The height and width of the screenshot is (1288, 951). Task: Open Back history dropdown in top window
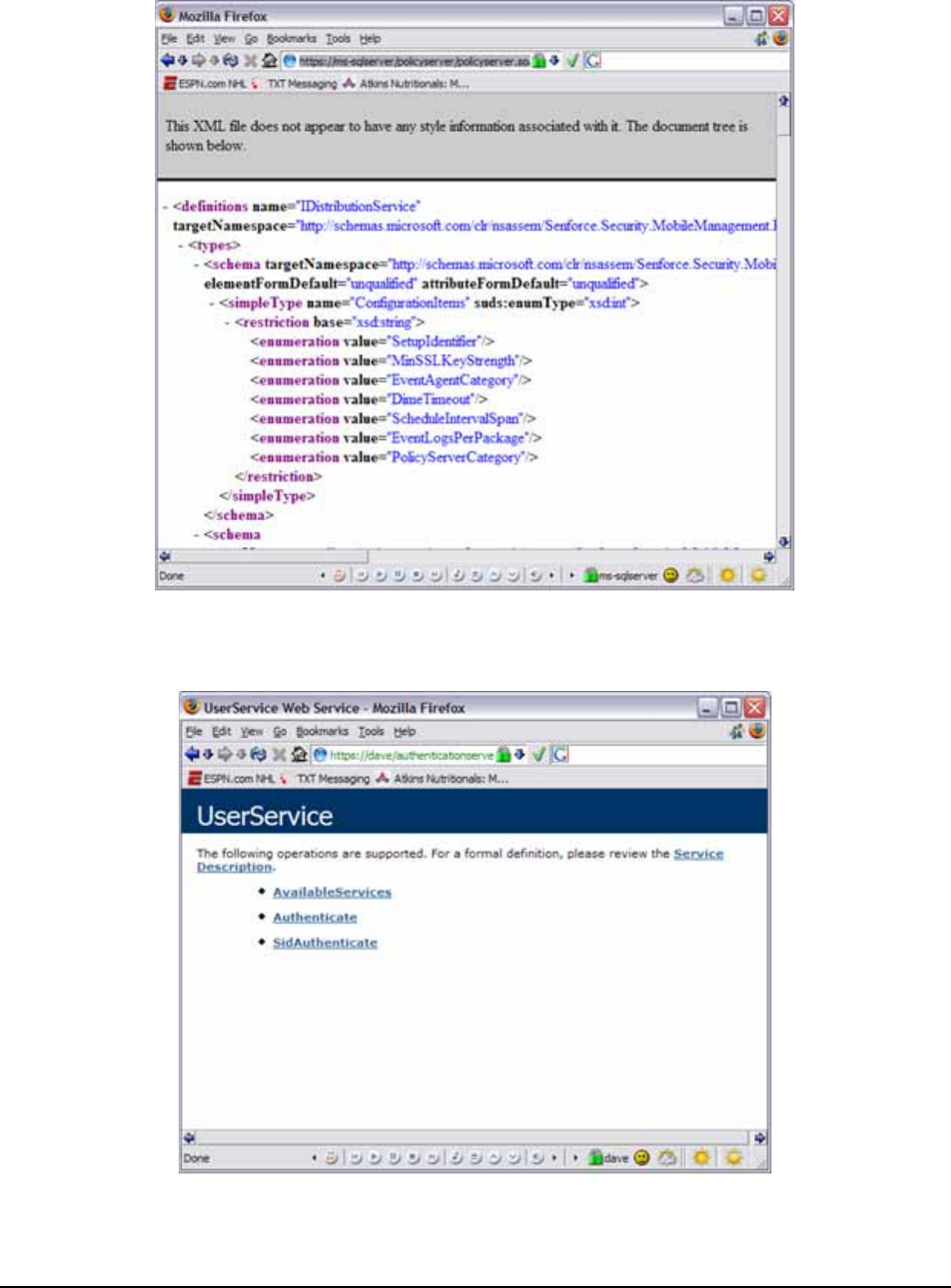[182, 60]
